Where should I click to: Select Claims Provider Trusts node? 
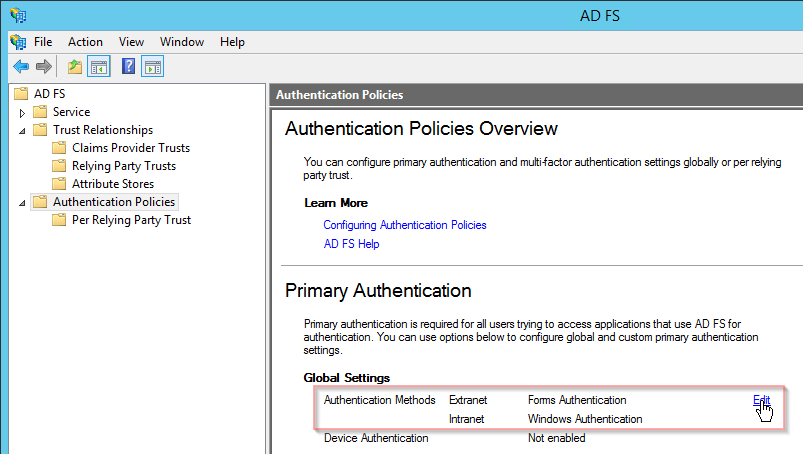point(131,148)
